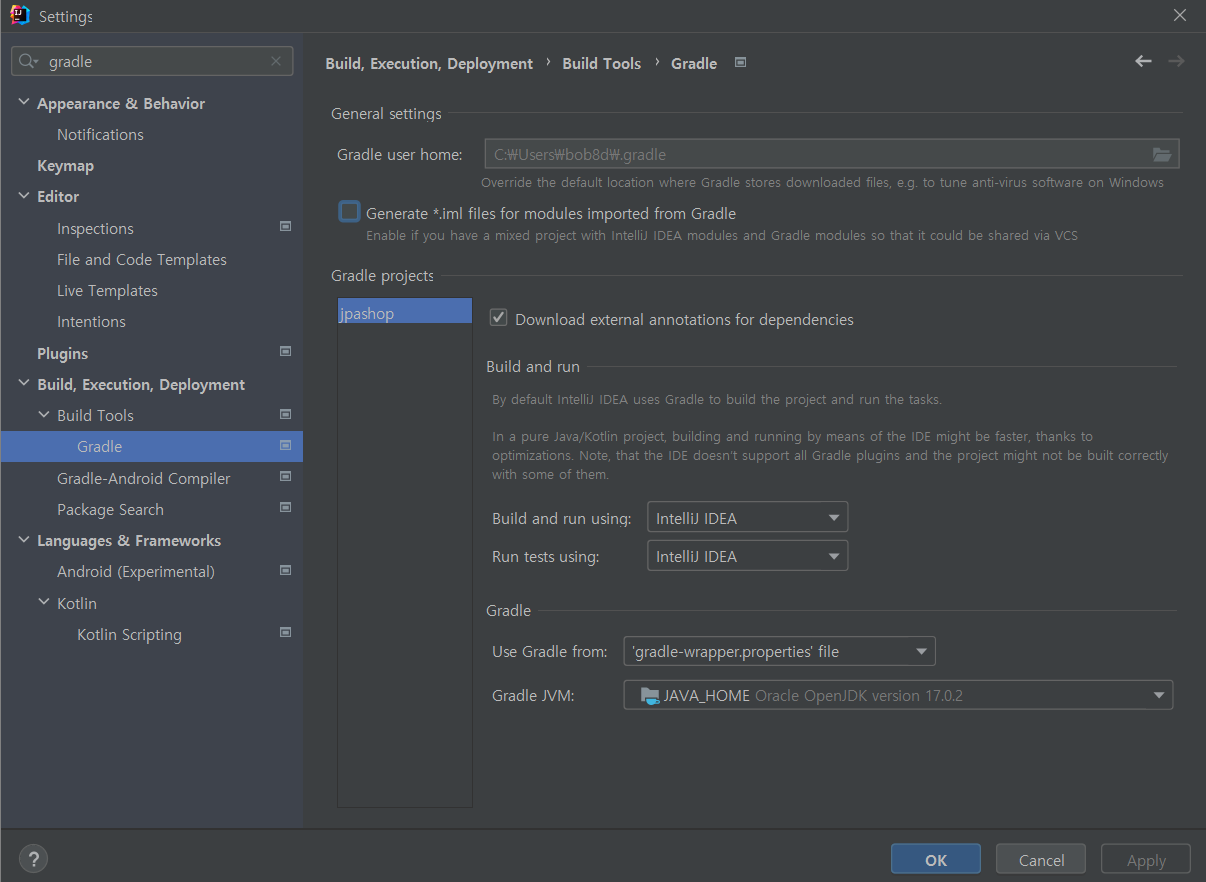
Task: Open the Keymap settings page
Action: (x=65, y=165)
